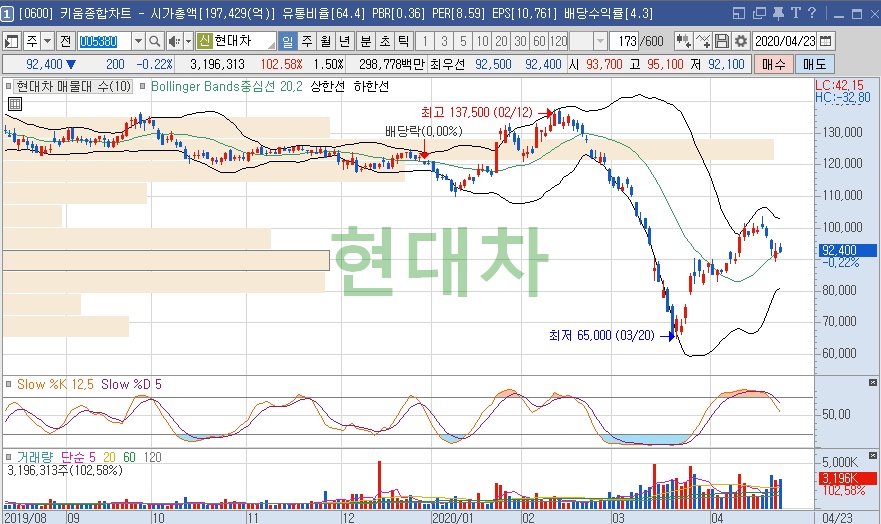Open the chart data grid icon
Image resolution: width=881 pixels, height=524 pixels.
click(x=15, y=104)
